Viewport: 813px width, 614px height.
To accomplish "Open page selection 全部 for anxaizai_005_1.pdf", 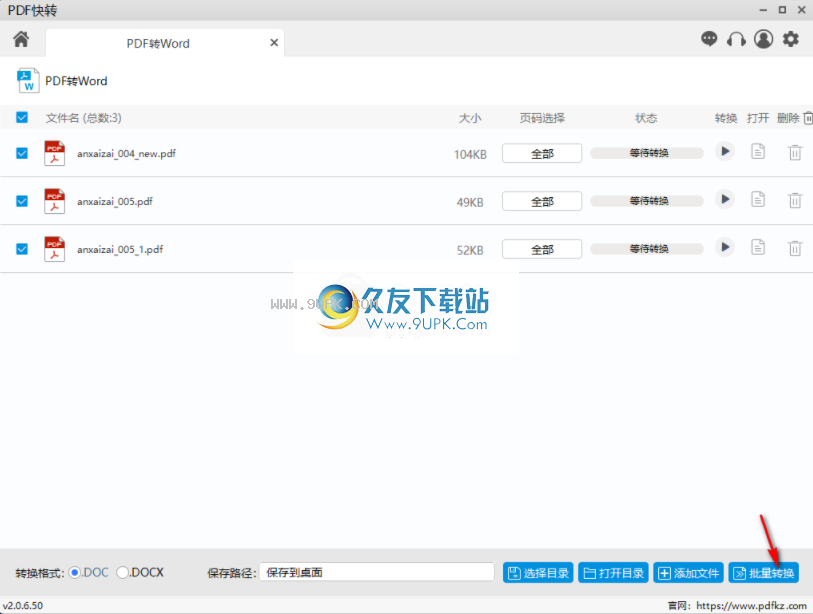I will 542,249.
